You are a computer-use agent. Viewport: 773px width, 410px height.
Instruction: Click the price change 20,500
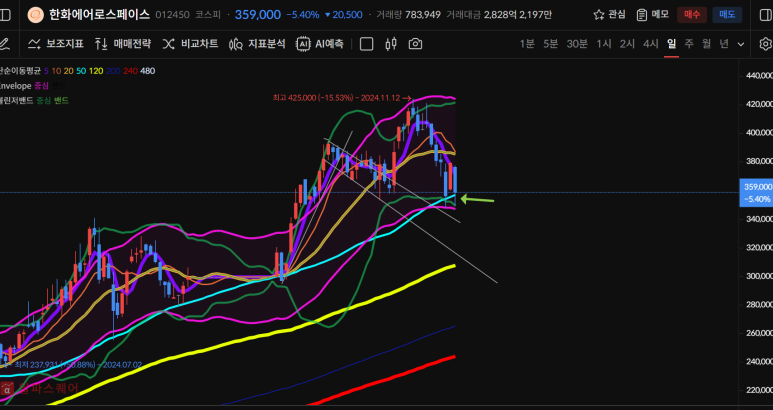(x=343, y=15)
